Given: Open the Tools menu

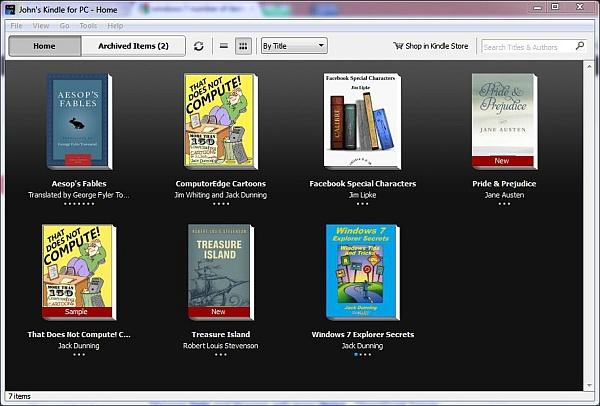Looking at the screenshot, I should (x=88, y=26).
